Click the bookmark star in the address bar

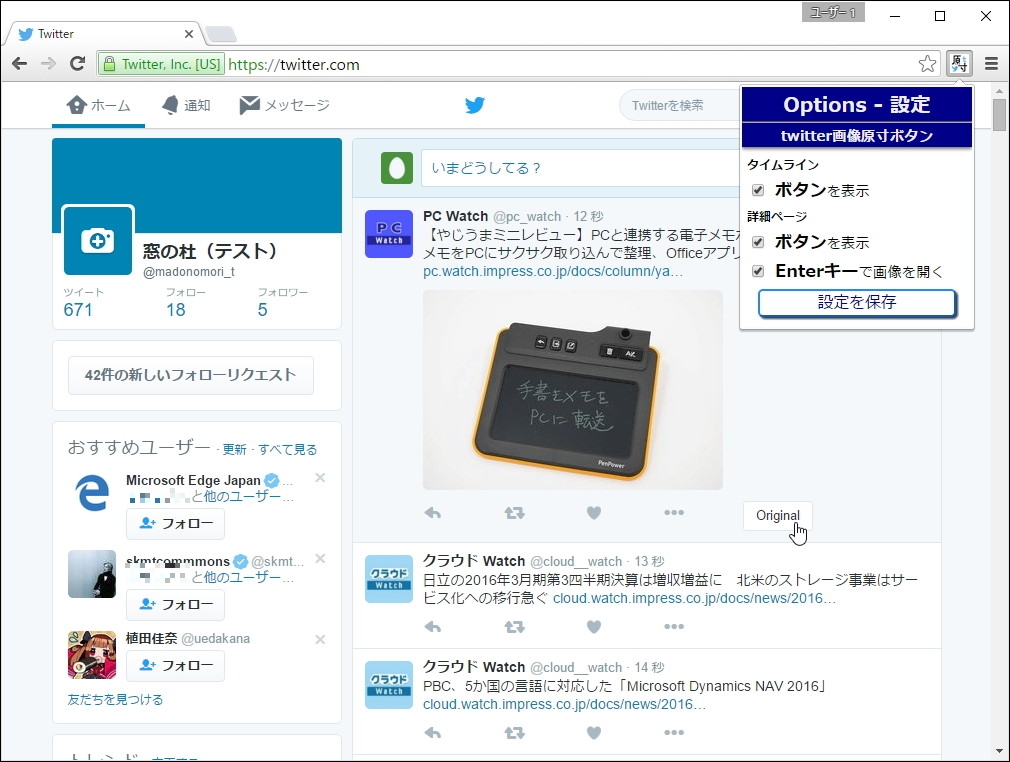[928, 62]
